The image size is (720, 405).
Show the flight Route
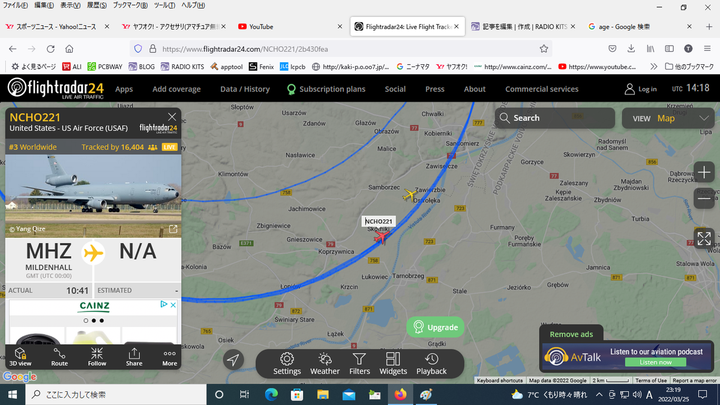59,356
